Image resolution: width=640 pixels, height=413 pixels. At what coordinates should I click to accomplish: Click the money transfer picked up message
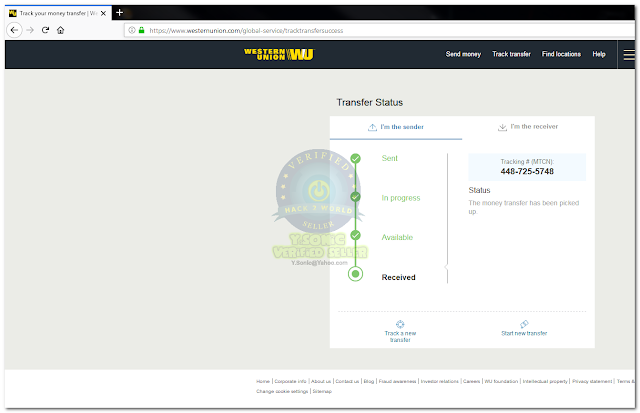coord(524,207)
